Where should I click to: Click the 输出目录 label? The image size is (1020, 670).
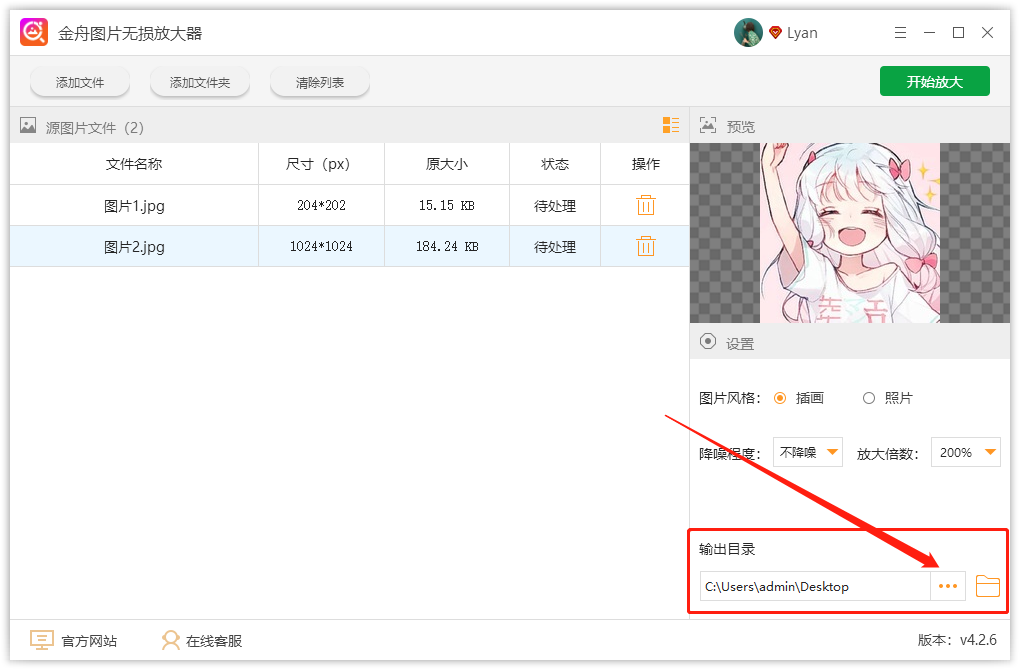coord(727,549)
